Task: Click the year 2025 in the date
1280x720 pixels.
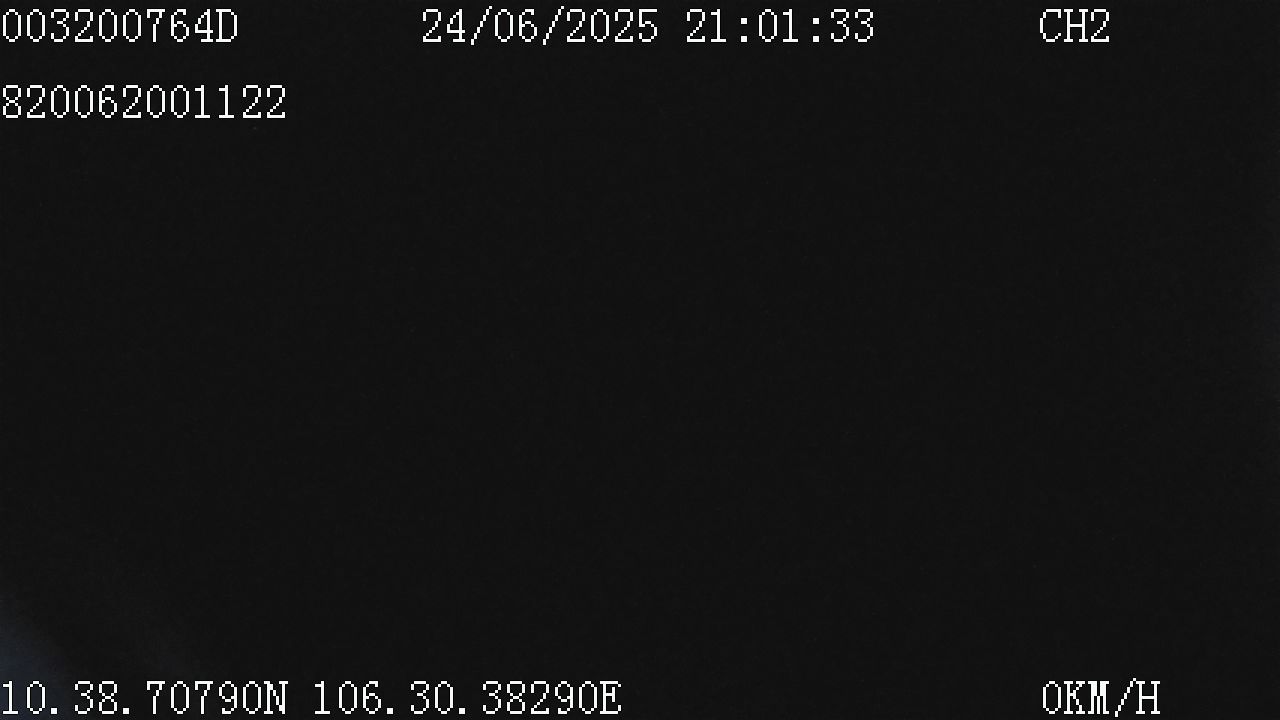Action: (612, 26)
